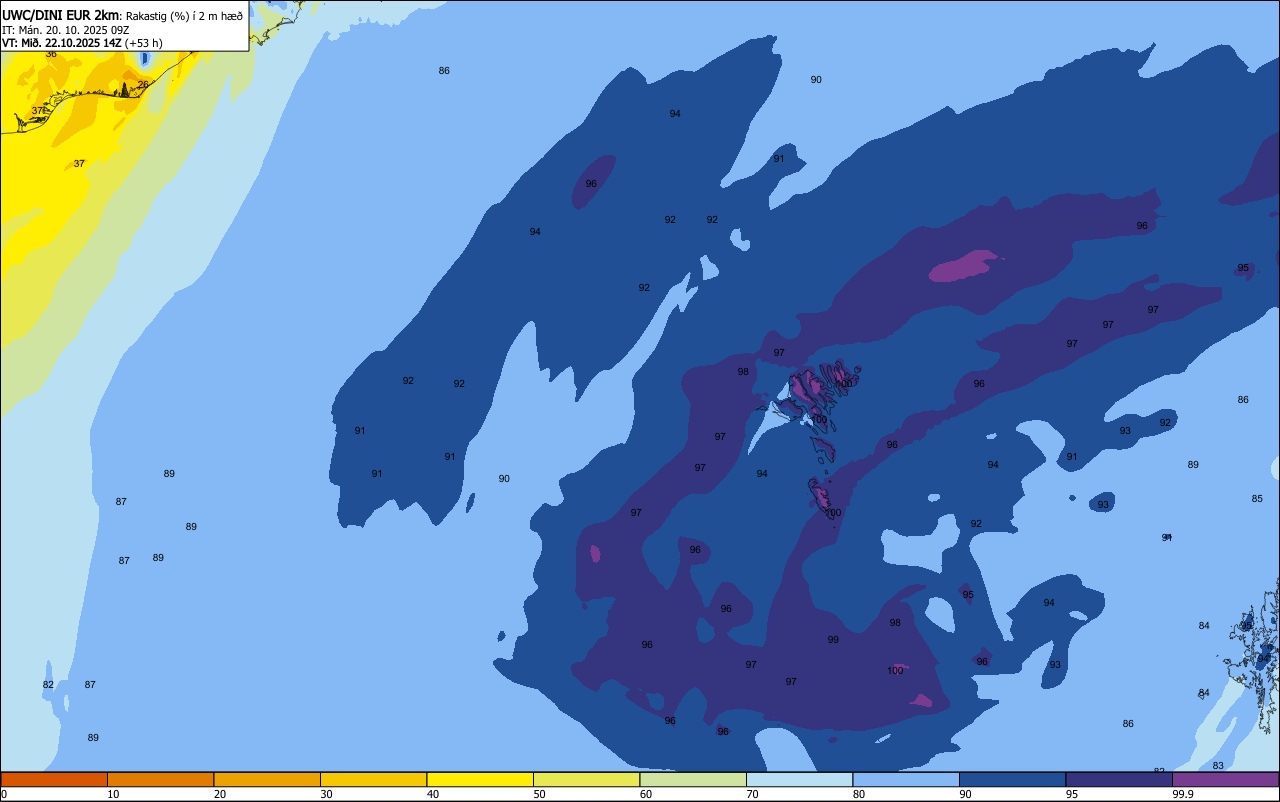Click the "70" tick label under the legend
1280x802 pixels.
[x=752, y=794]
